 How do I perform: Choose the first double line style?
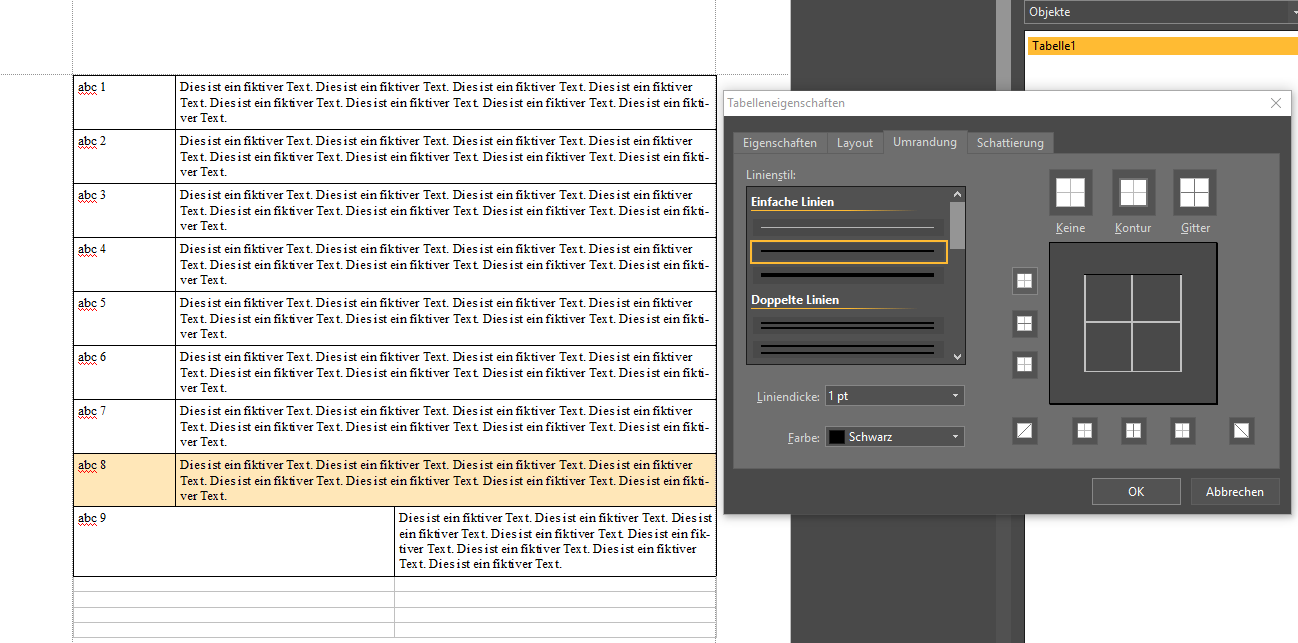(847, 326)
